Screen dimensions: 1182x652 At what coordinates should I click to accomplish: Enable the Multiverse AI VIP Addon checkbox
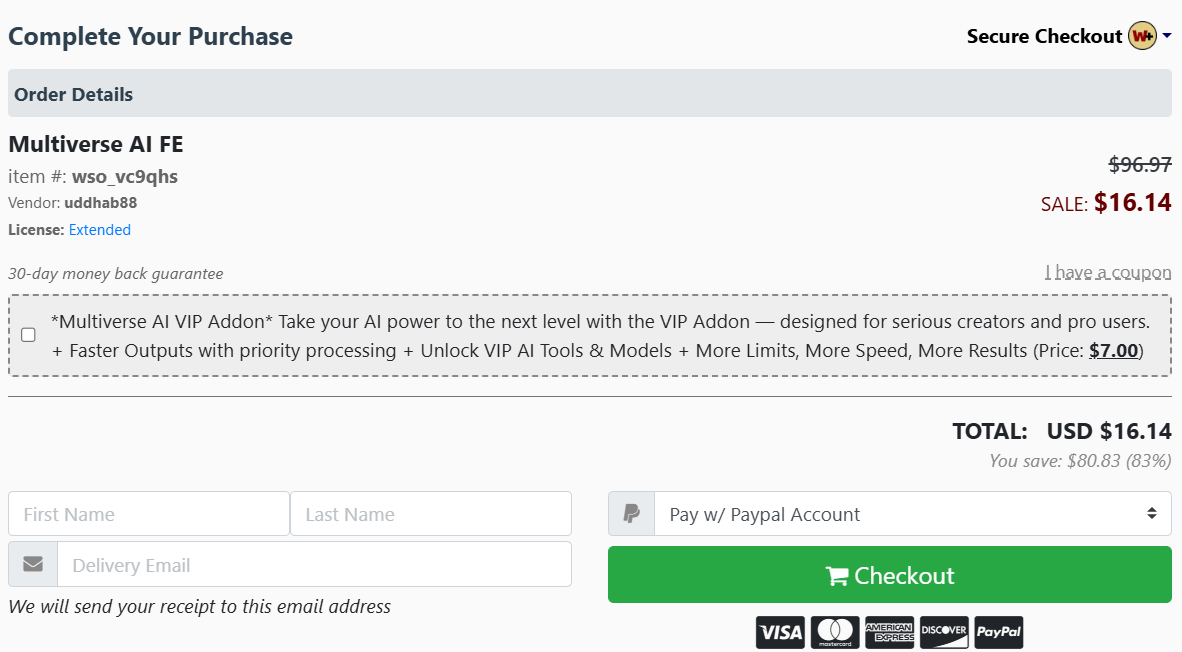tap(28, 335)
